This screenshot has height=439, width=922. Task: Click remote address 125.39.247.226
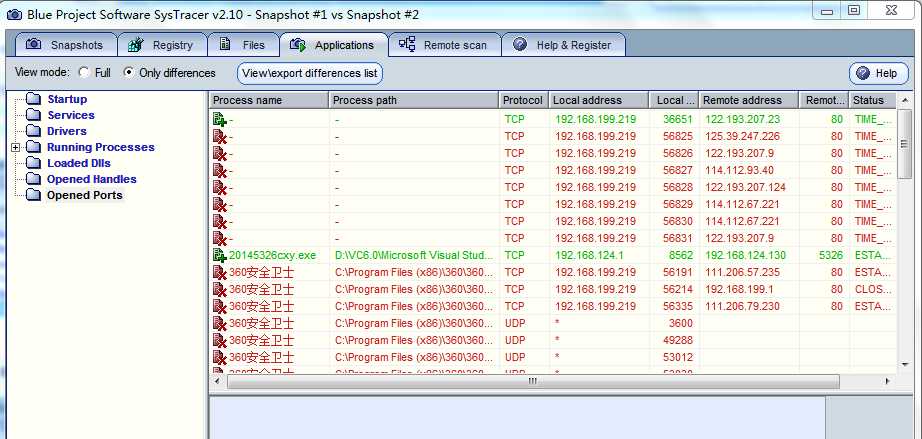[x=743, y=136]
